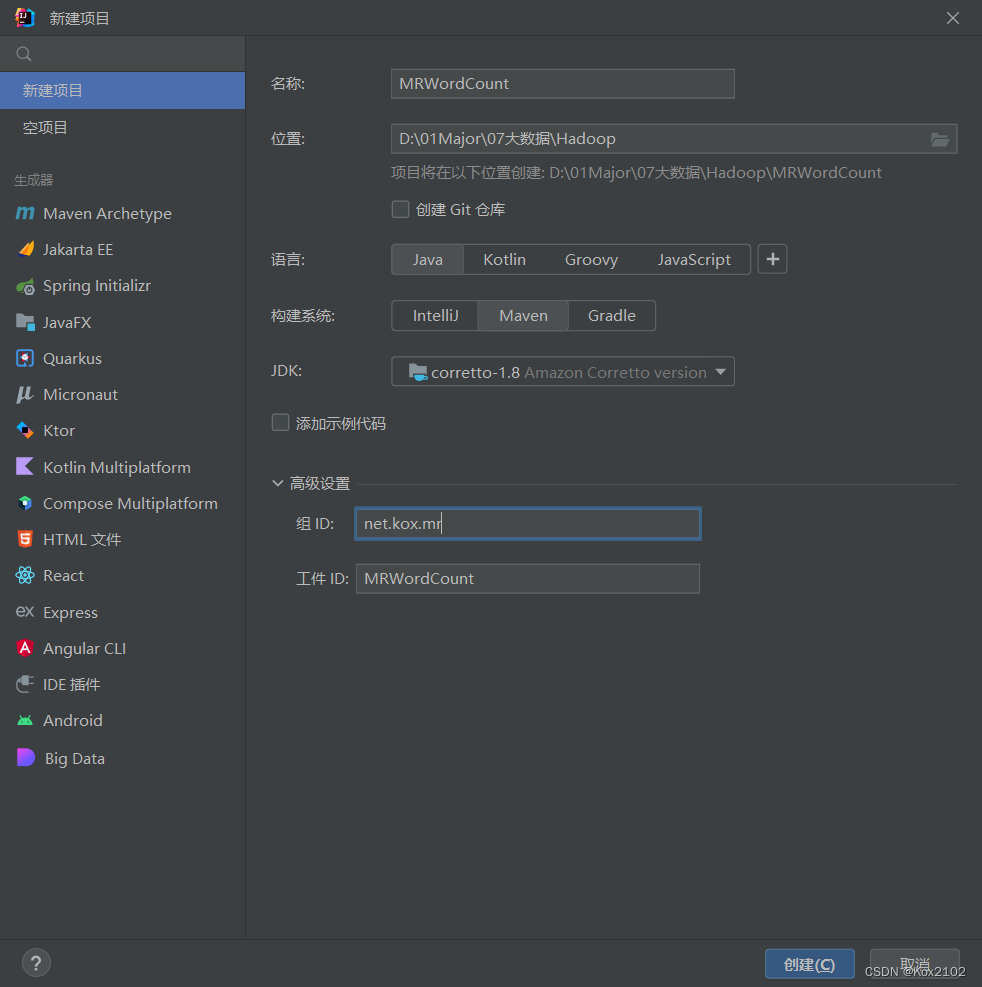Screen dimensions: 982x987
Task: Click the search magnifier icon
Action: [24, 54]
